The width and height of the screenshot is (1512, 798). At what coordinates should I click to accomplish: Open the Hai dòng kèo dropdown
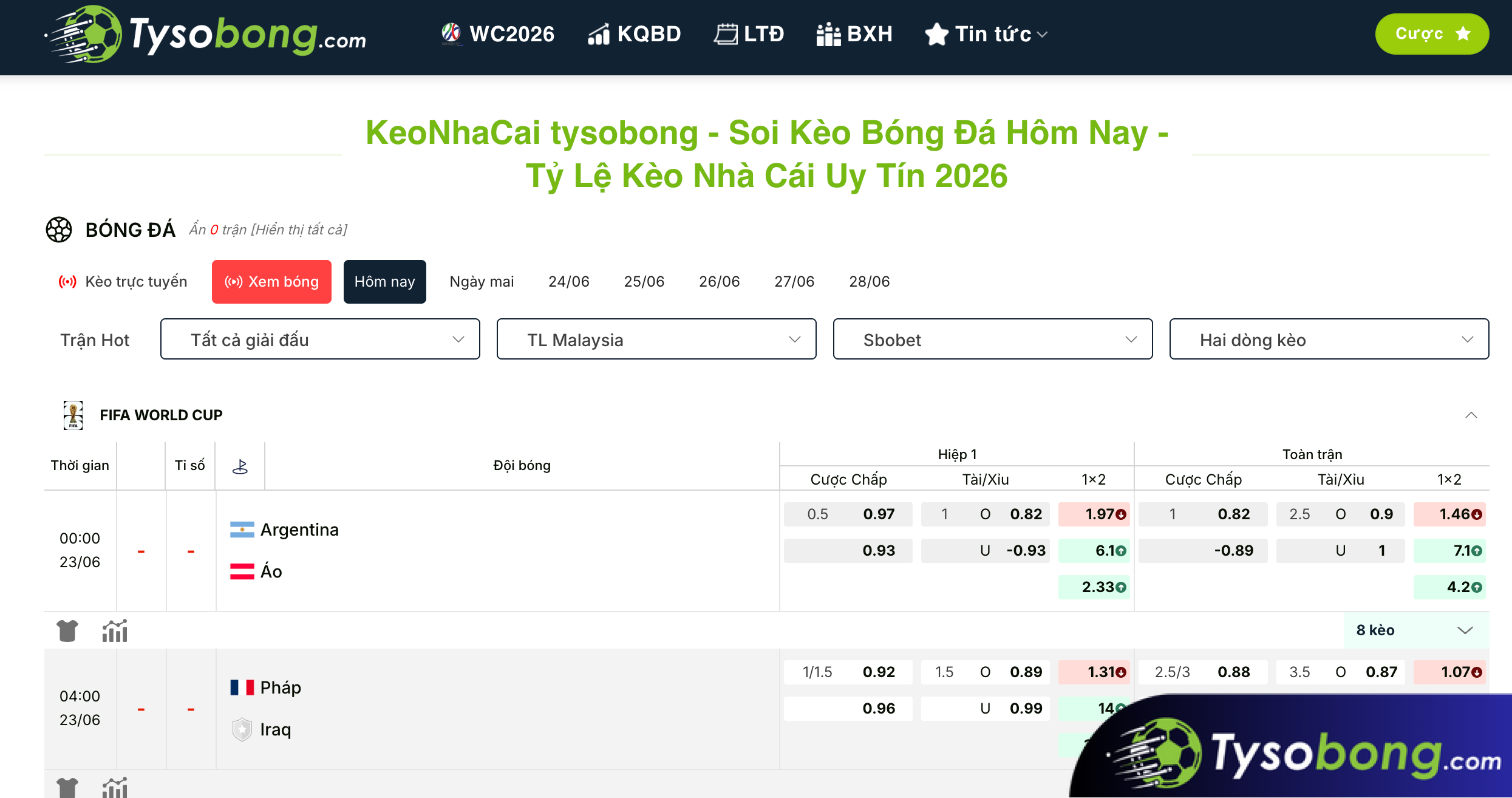1329,339
